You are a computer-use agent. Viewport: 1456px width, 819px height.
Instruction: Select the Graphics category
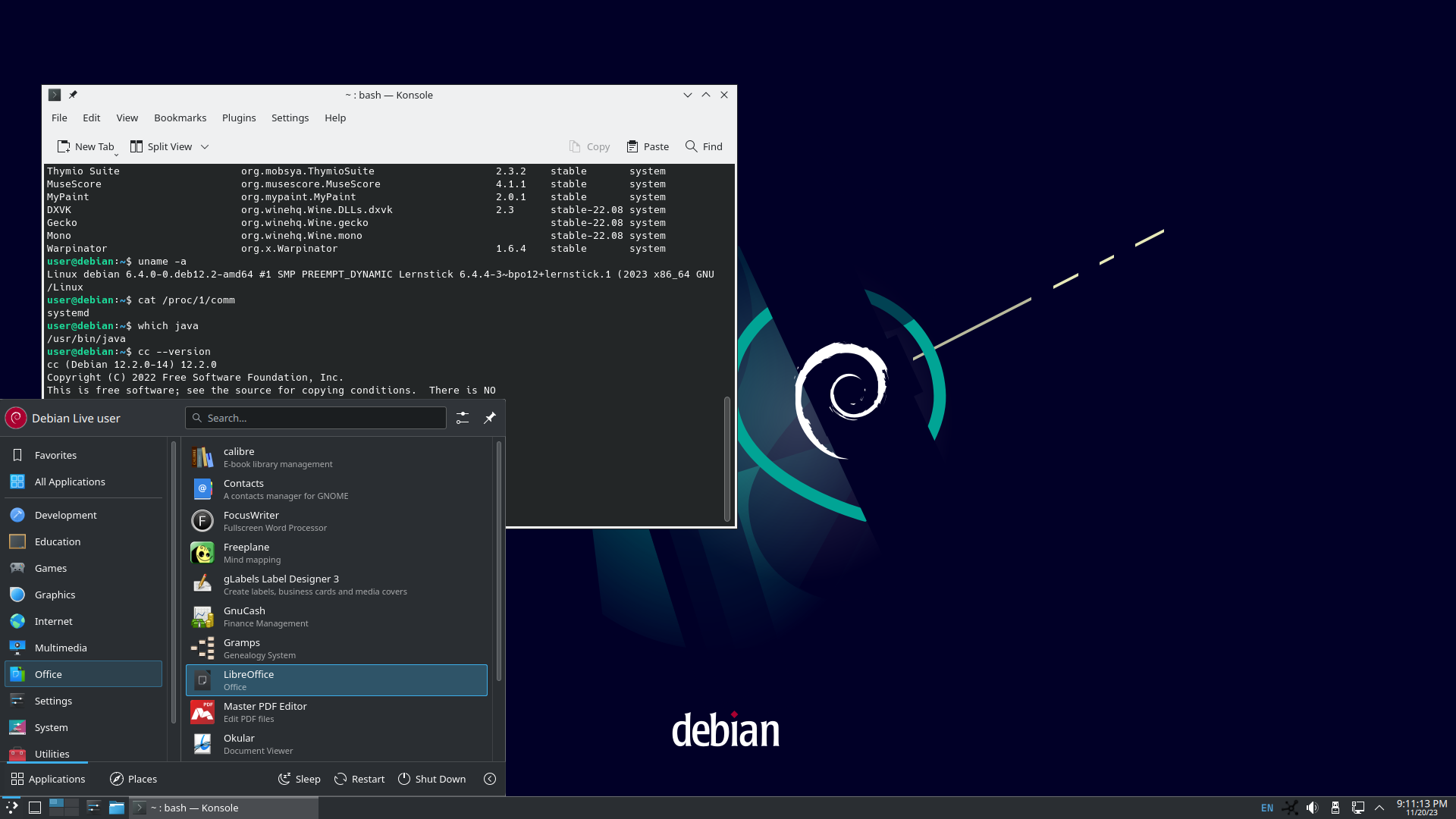(83, 595)
